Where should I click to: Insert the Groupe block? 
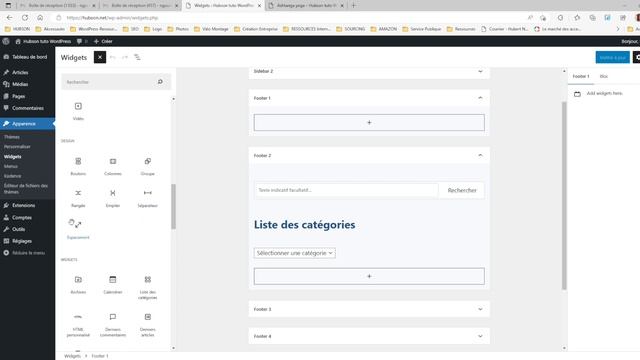147,166
